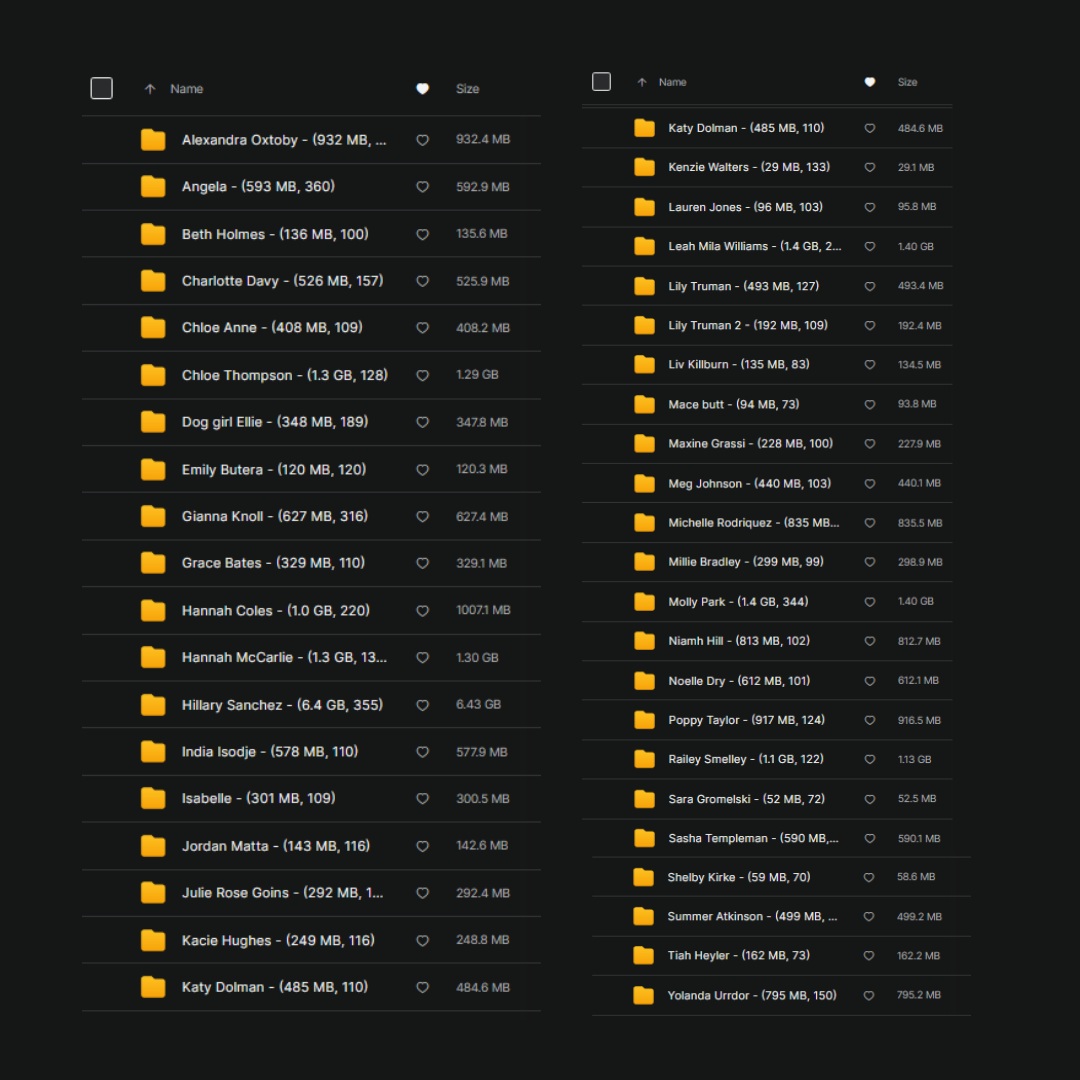The image size is (1080, 1080).
Task: Select the Jordan Matta row by its size value
Action: click(x=482, y=846)
